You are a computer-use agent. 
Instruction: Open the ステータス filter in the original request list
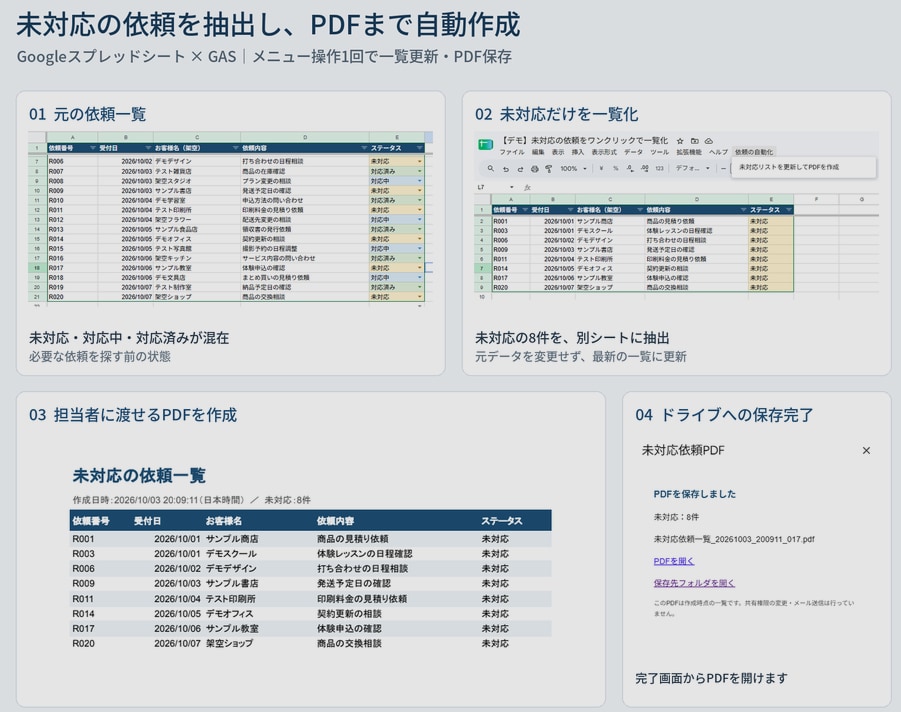tap(419, 148)
